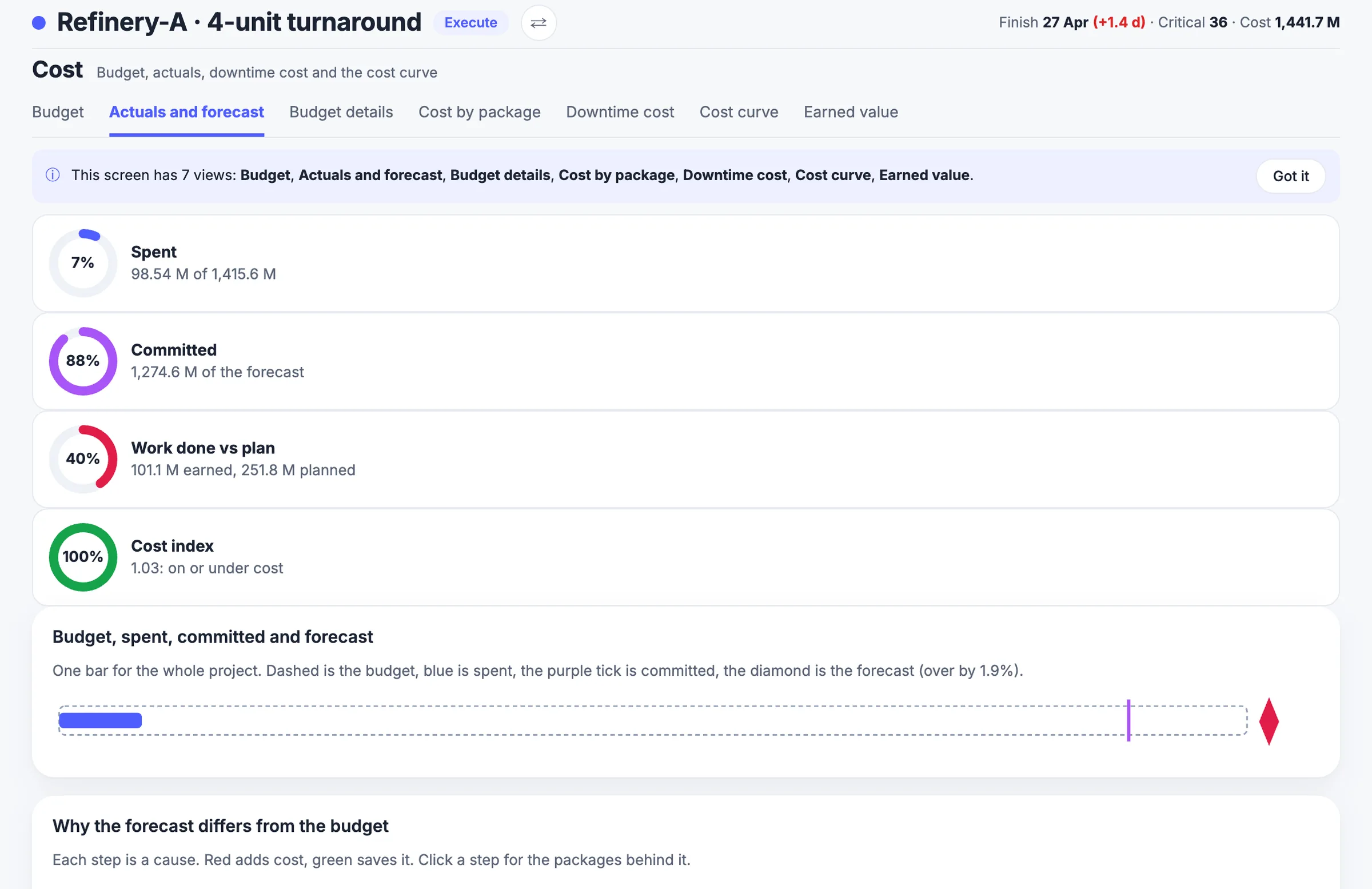Viewport: 1372px width, 889px height.
Task: Click the 'One bar for the whole project' description
Action: click(538, 671)
